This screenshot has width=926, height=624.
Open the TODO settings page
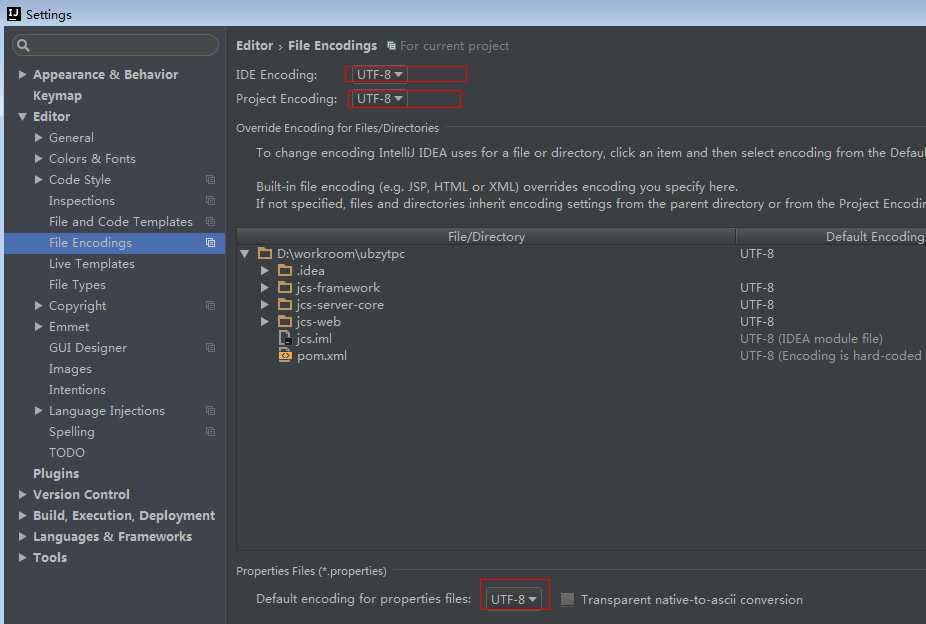coord(67,453)
